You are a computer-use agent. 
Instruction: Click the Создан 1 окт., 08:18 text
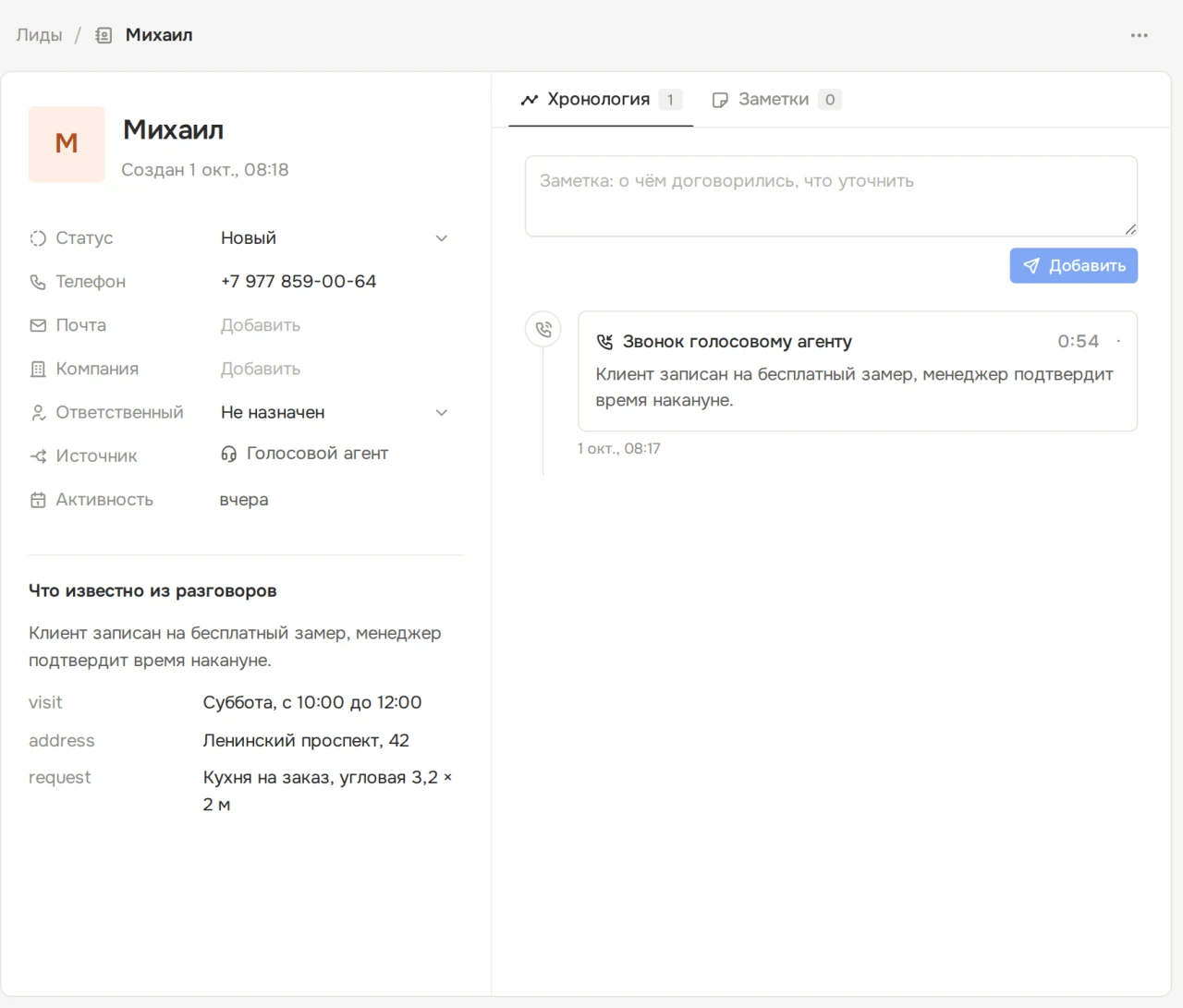pyautogui.click(x=205, y=170)
